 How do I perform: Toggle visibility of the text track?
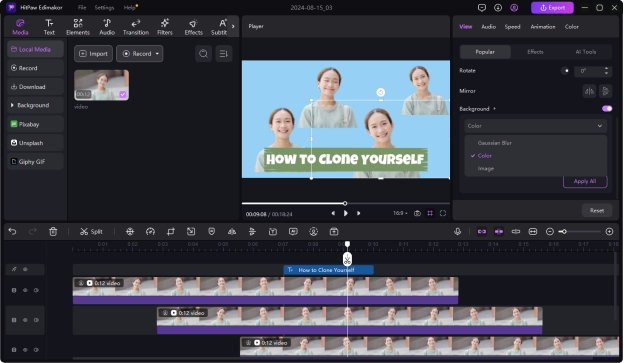(25, 269)
